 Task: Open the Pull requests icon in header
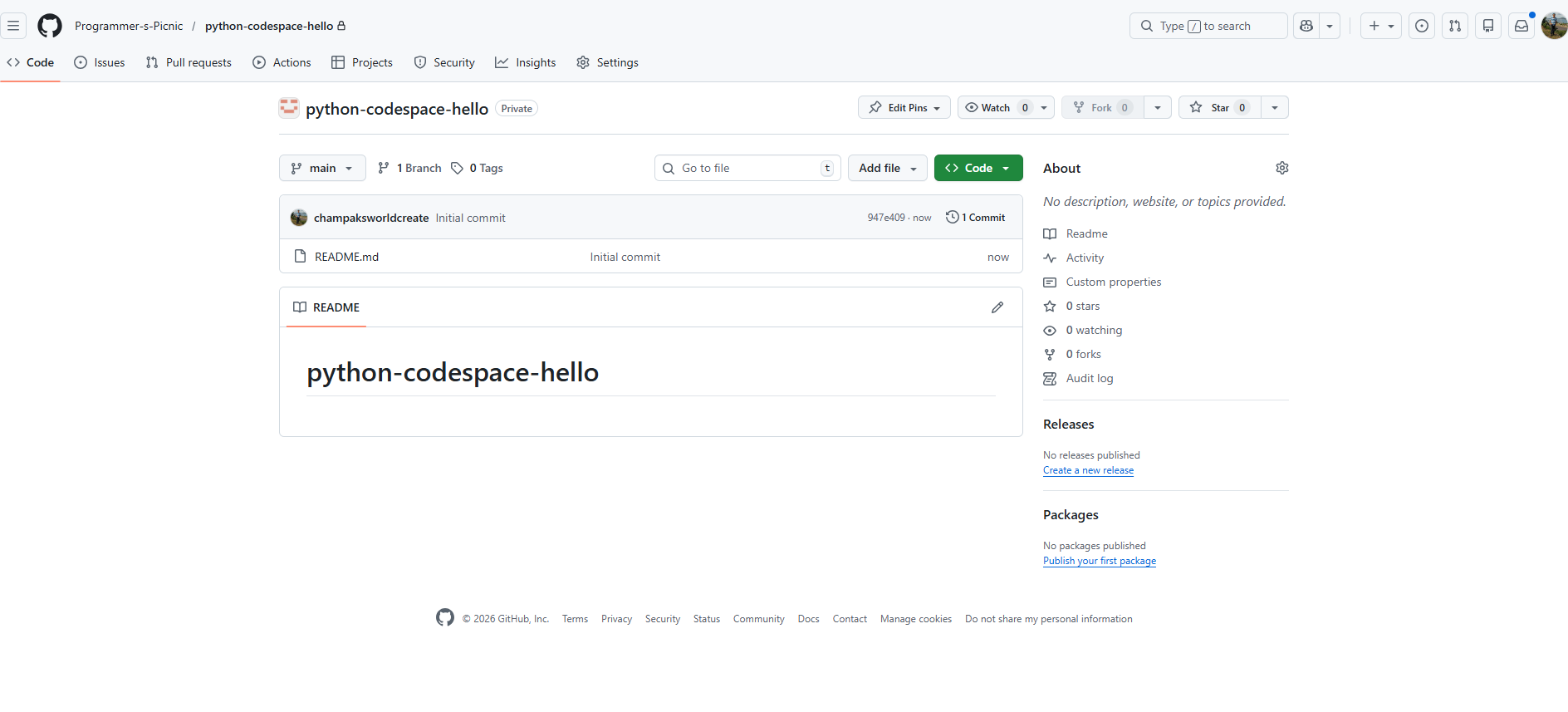click(x=1455, y=26)
